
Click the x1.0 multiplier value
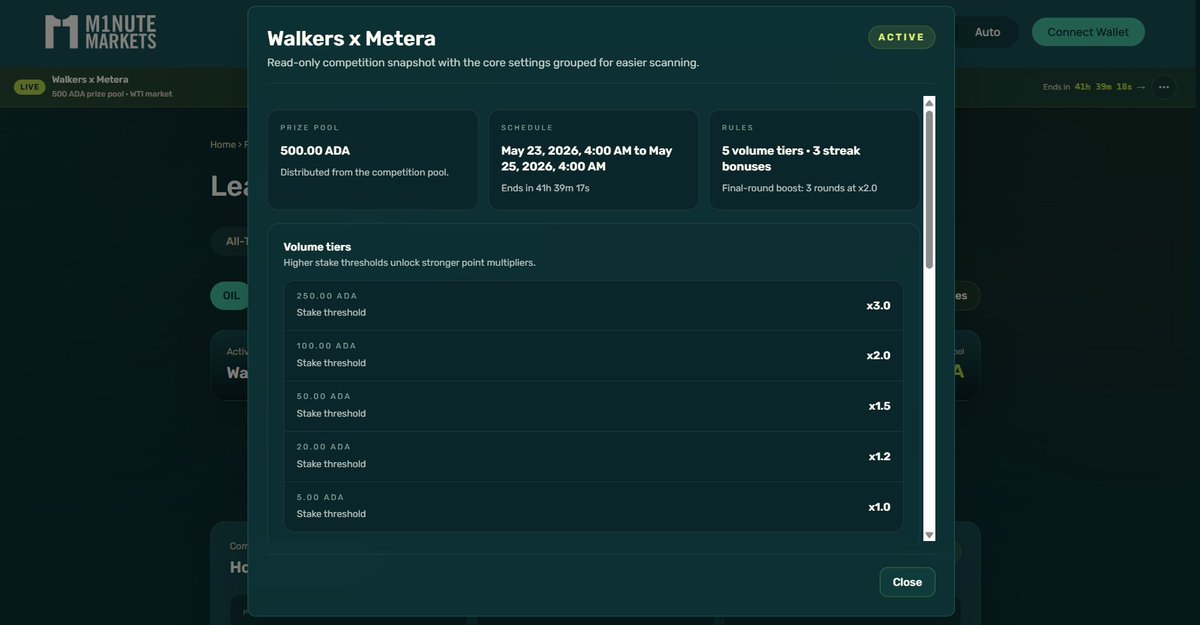879,507
